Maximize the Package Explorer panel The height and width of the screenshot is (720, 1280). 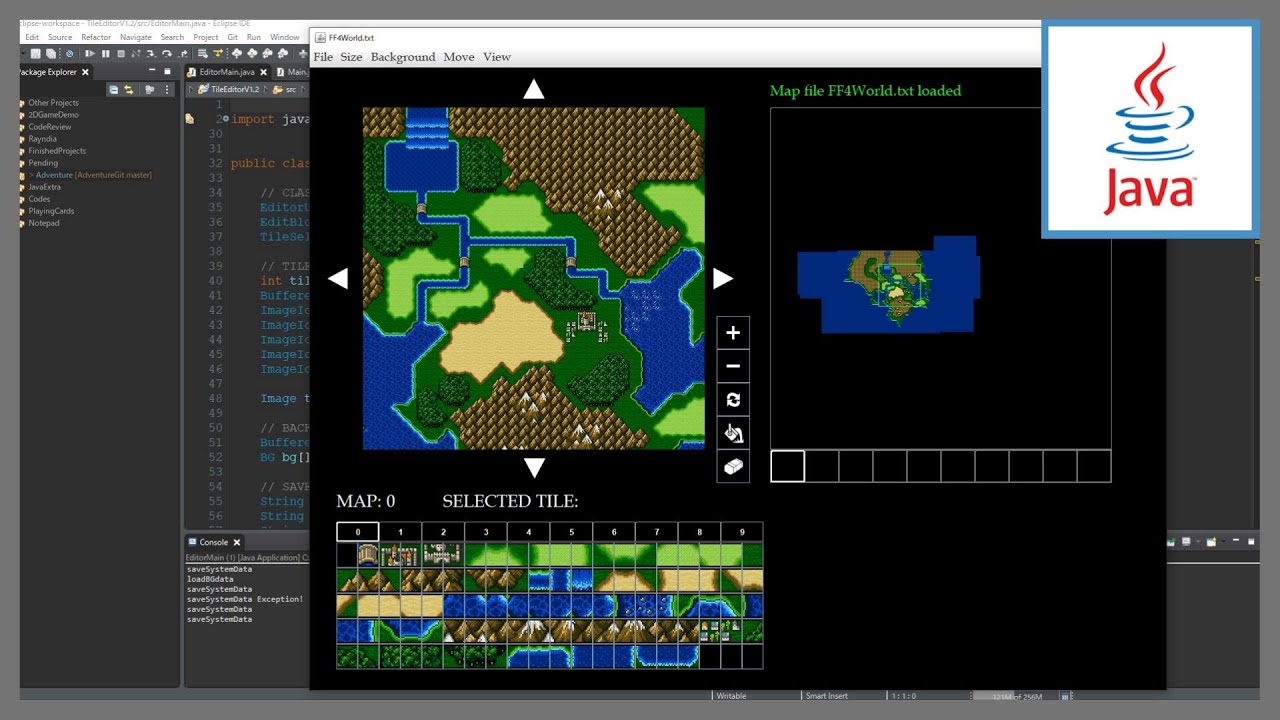(167, 71)
